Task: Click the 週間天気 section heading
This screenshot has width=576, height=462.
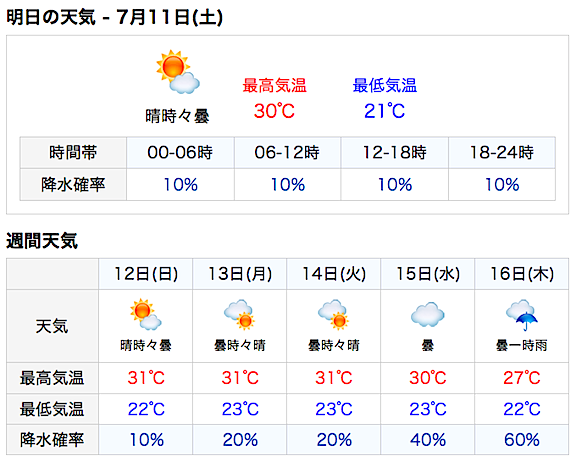Action: (42, 241)
